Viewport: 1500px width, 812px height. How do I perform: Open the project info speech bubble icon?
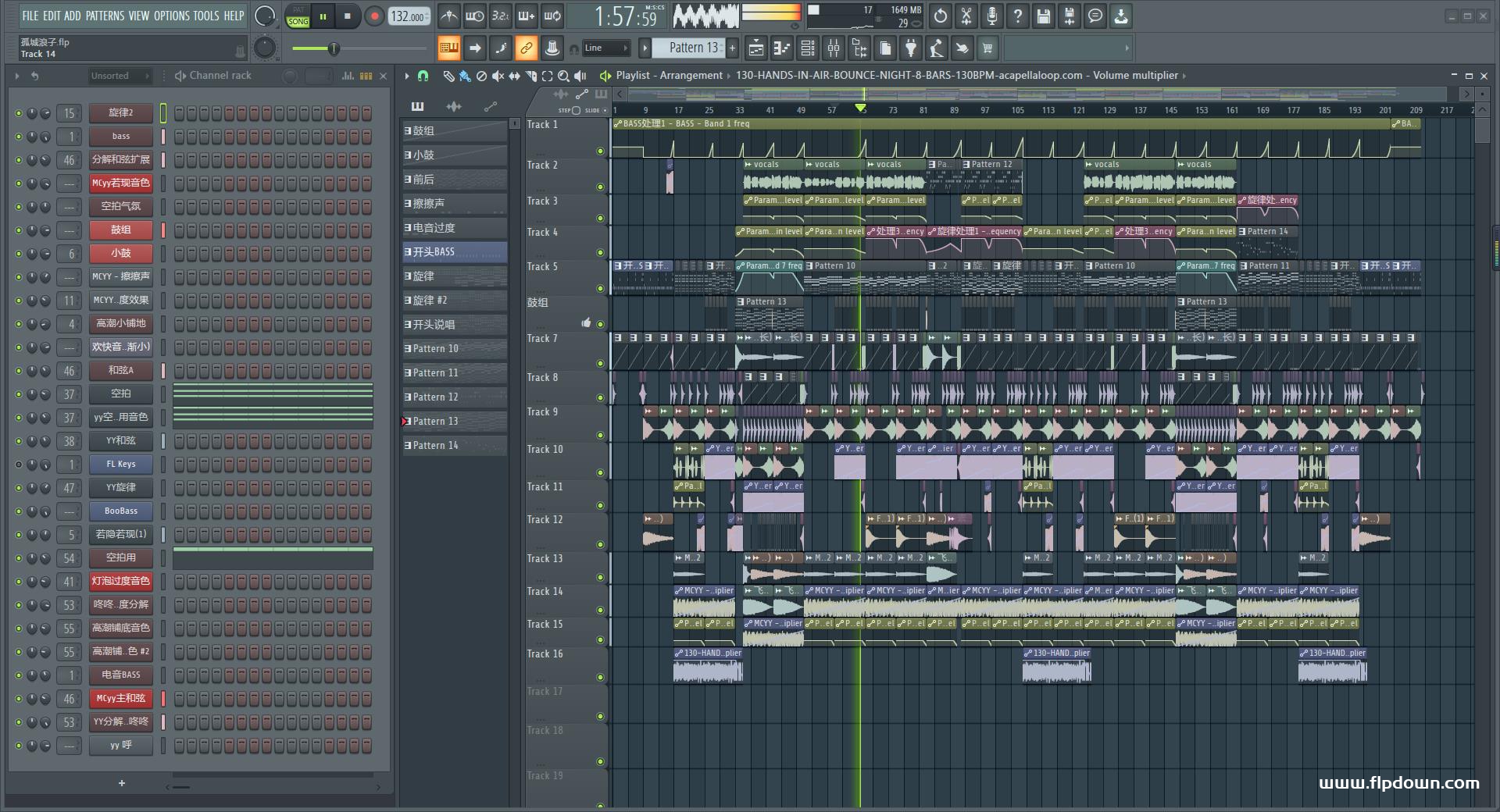1095,16
